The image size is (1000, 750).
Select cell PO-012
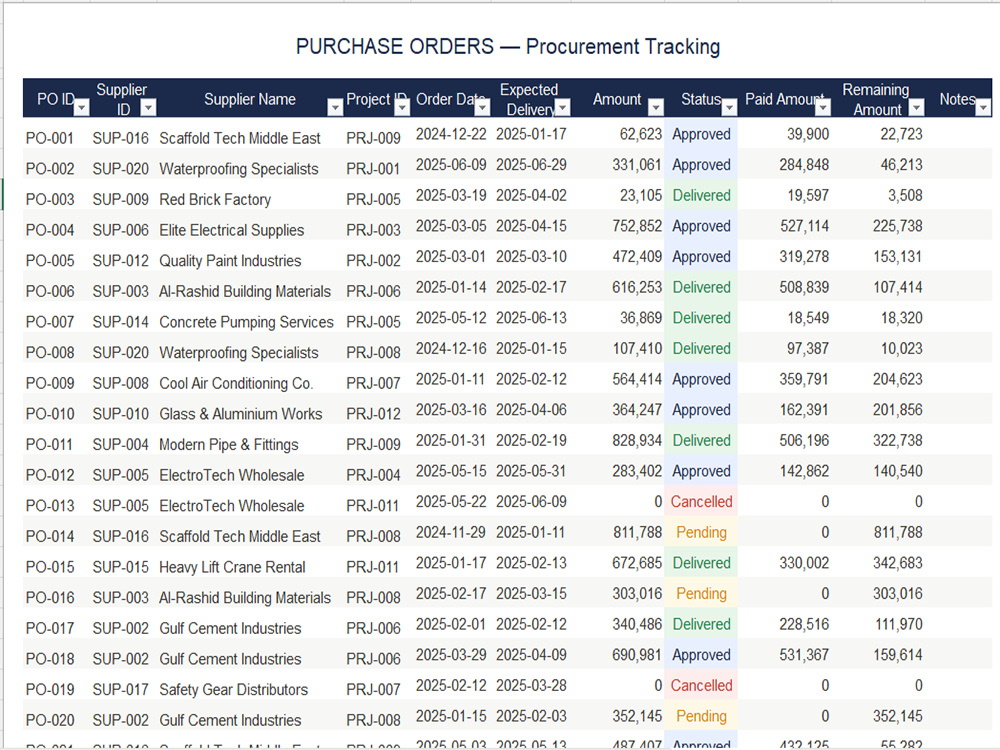point(50,475)
